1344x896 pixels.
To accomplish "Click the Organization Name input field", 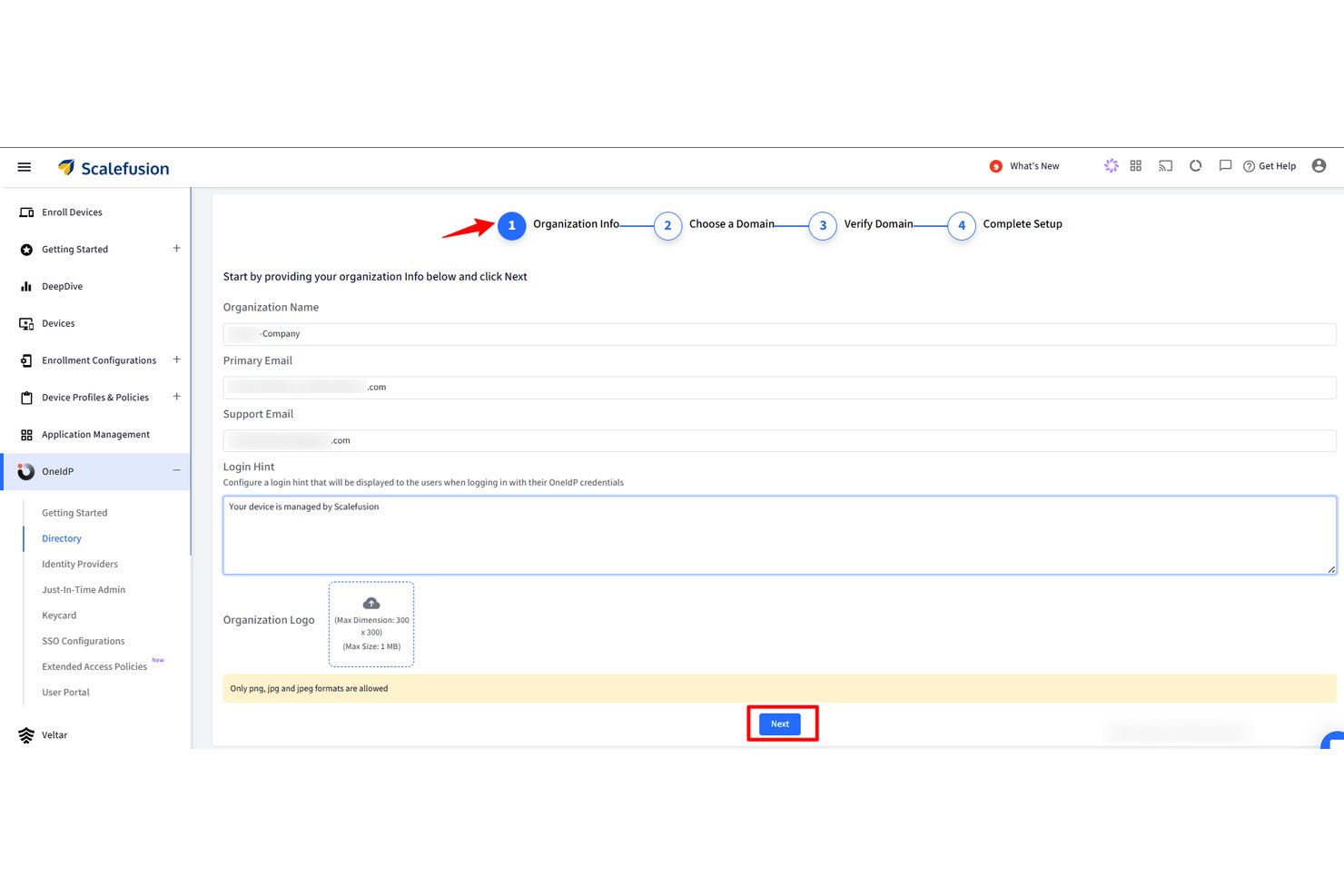I will pyautogui.click(x=779, y=334).
